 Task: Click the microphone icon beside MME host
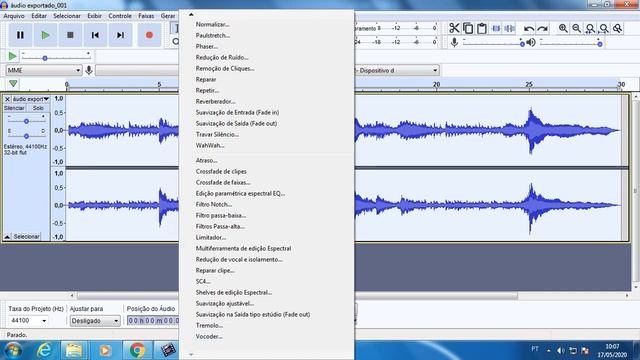(x=89, y=70)
